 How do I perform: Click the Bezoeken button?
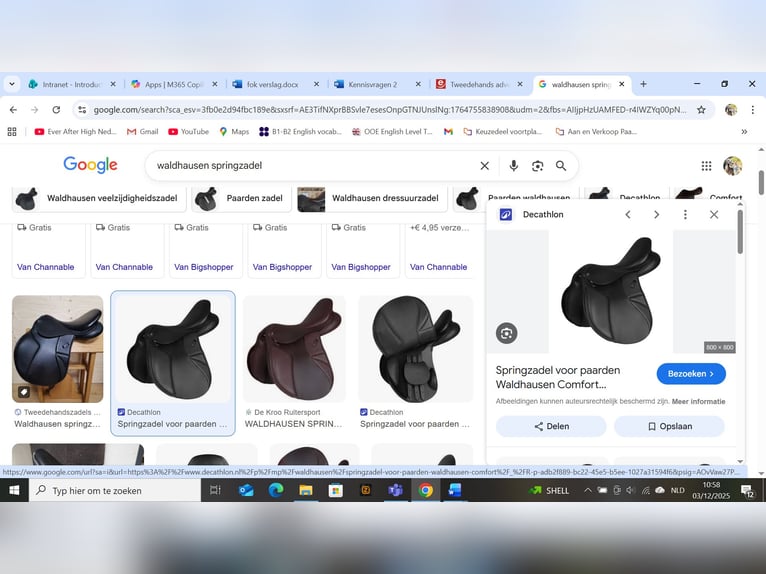[x=691, y=374]
